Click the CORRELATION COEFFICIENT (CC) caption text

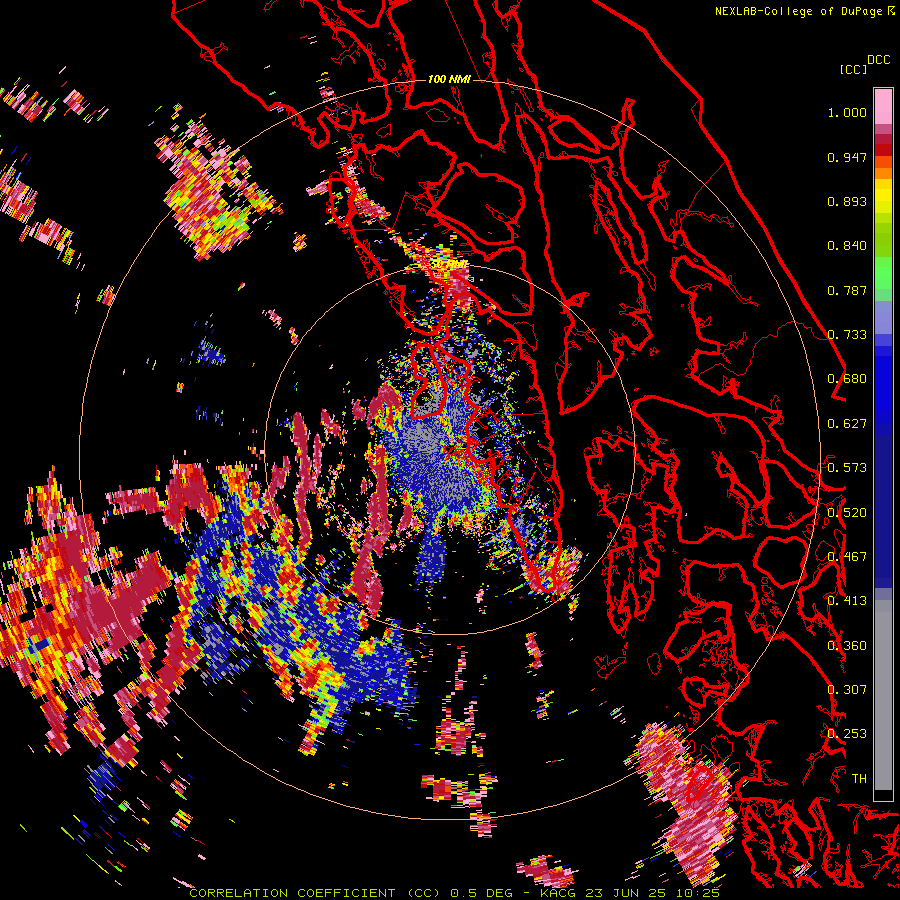[x=315, y=893]
